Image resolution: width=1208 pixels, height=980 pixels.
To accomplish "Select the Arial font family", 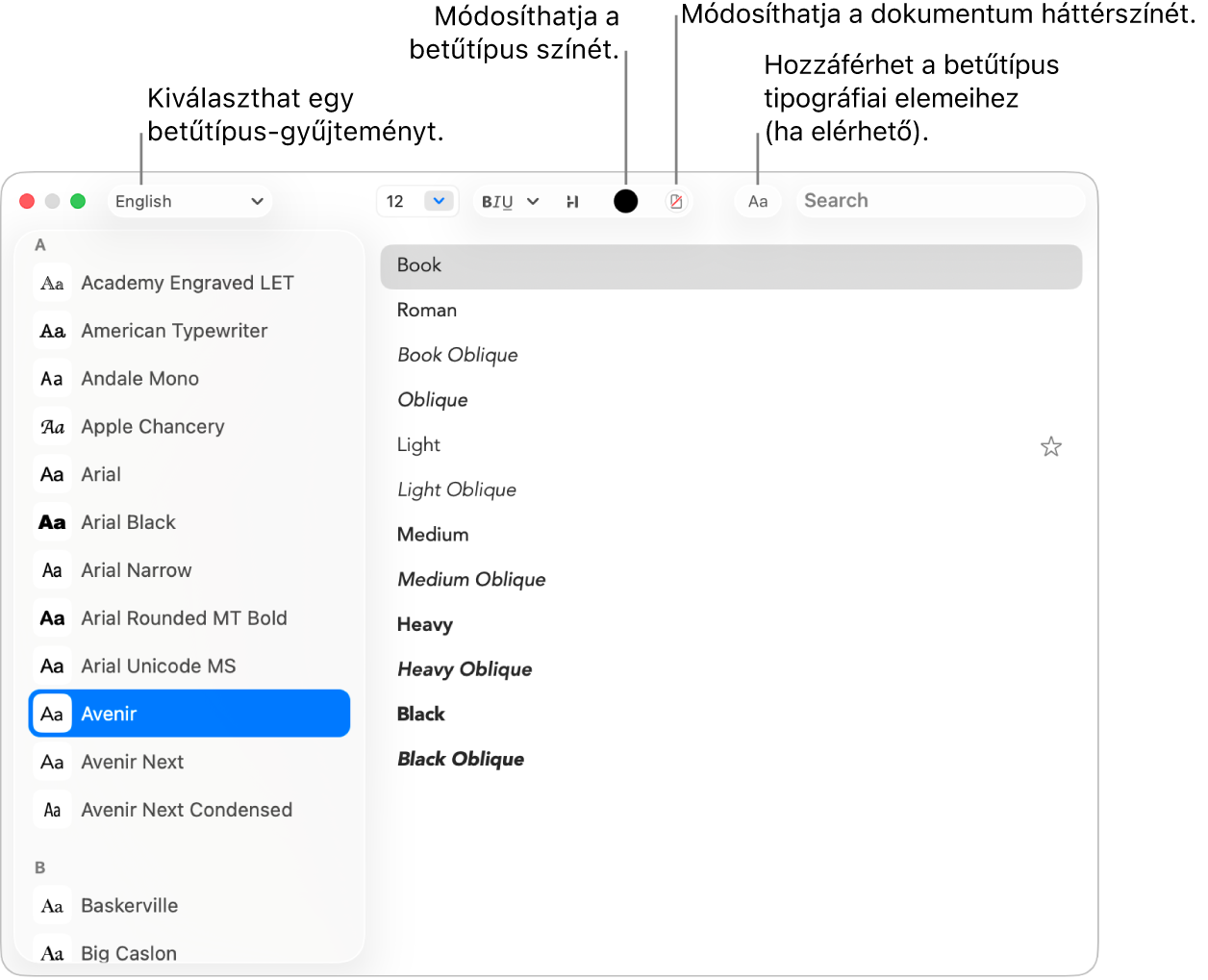I will pos(189,474).
